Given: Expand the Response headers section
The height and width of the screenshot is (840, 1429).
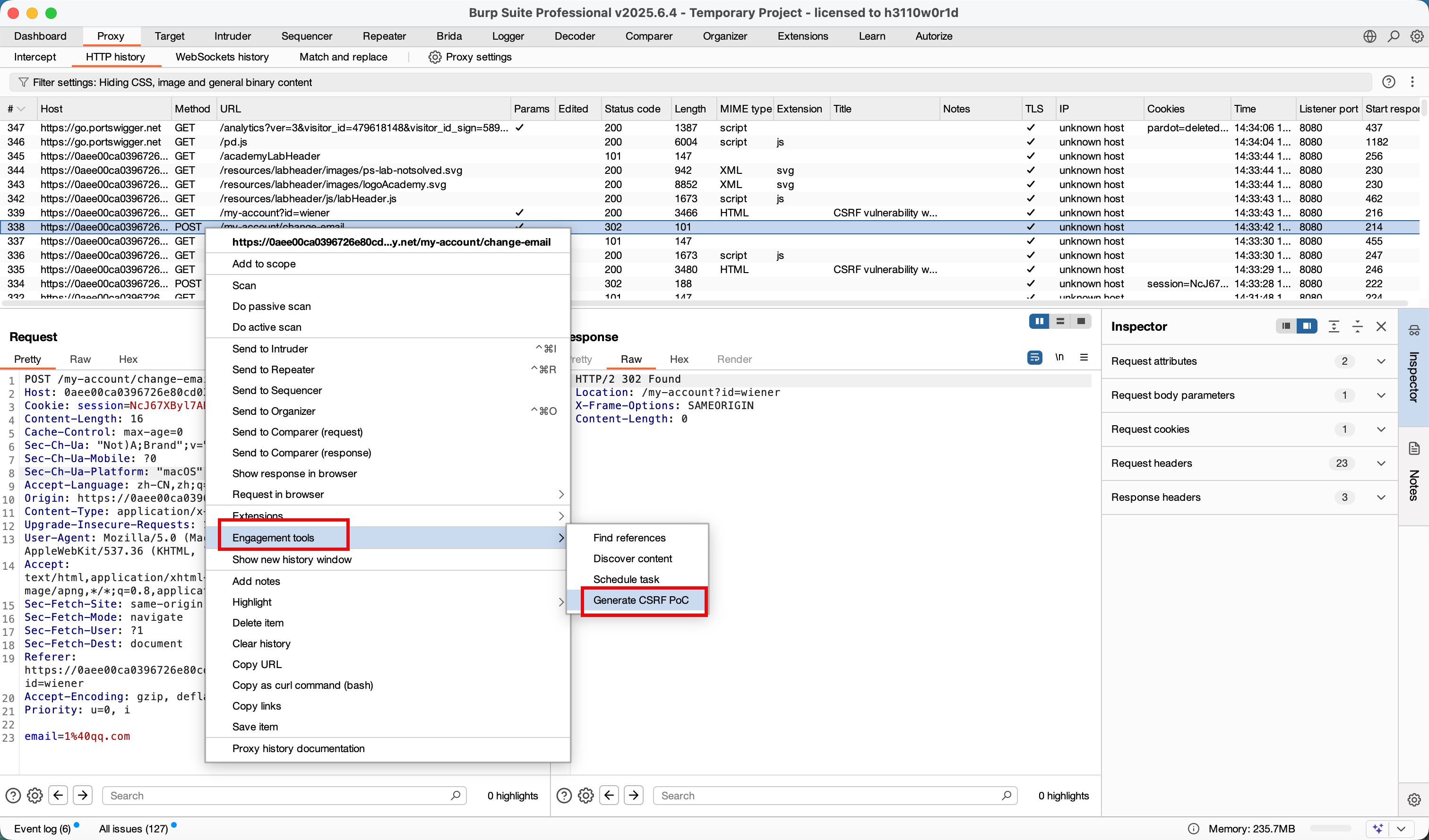Looking at the screenshot, I should coord(1381,497).
